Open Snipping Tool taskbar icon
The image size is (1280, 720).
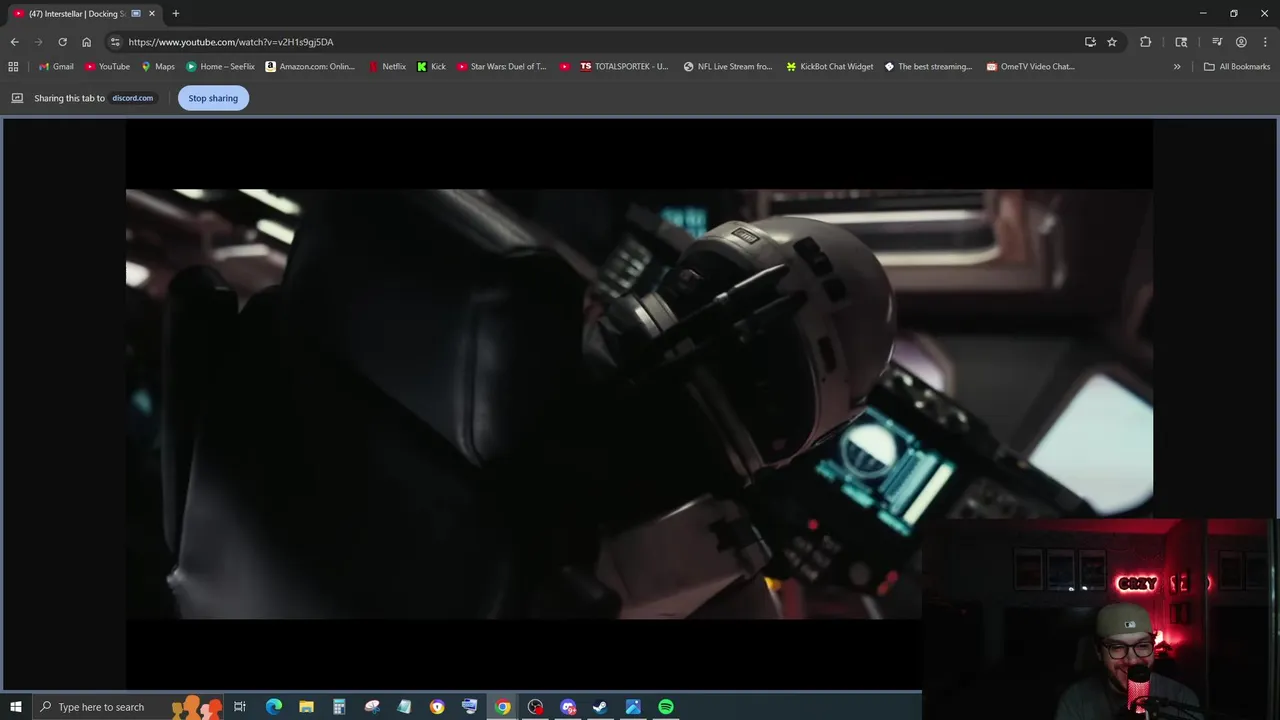tap(372, 707)
